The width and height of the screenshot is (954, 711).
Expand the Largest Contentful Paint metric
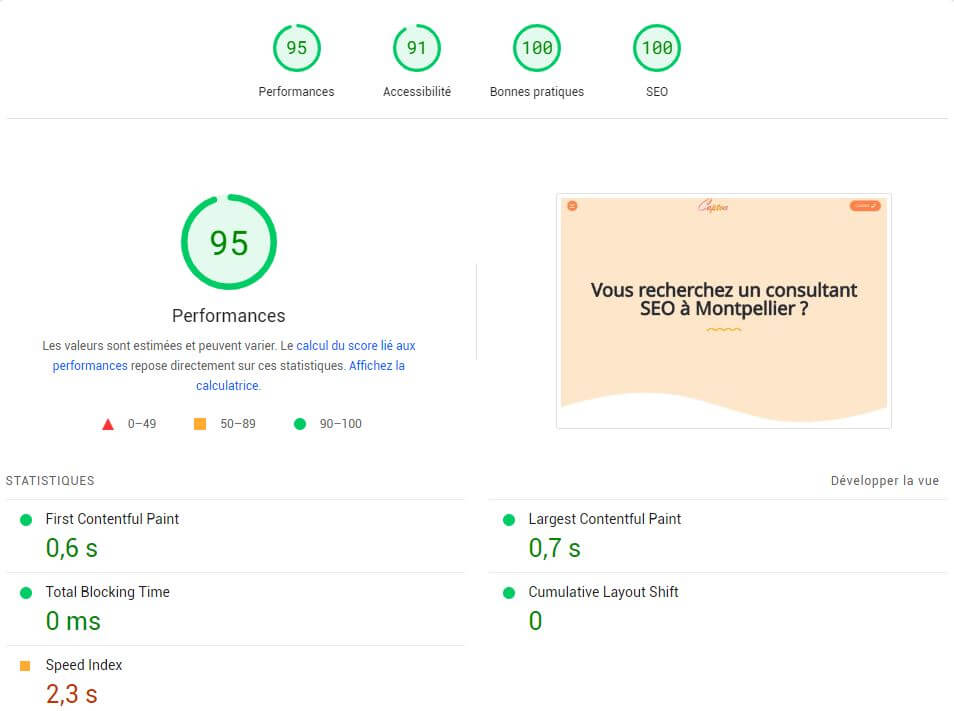coord(604,519)
